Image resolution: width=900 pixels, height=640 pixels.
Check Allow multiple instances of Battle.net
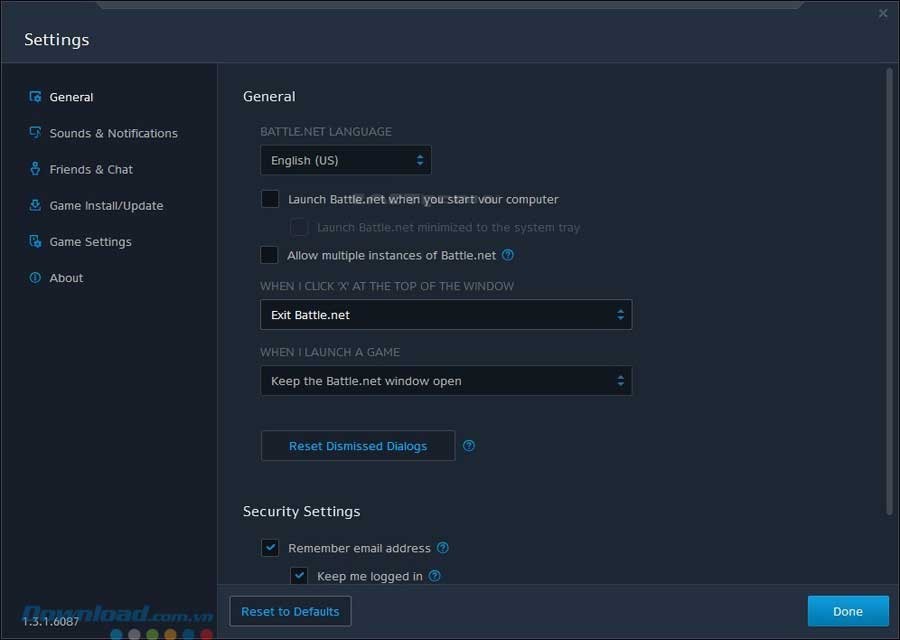[270, 255]
